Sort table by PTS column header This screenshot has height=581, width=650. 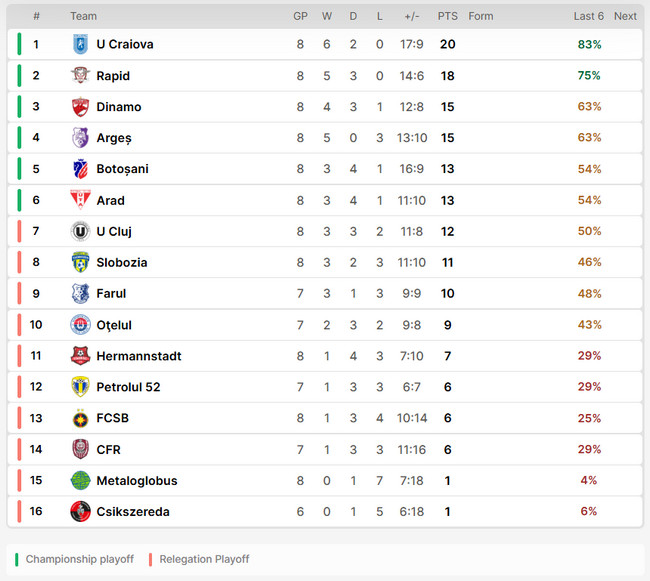pos(447,16)
